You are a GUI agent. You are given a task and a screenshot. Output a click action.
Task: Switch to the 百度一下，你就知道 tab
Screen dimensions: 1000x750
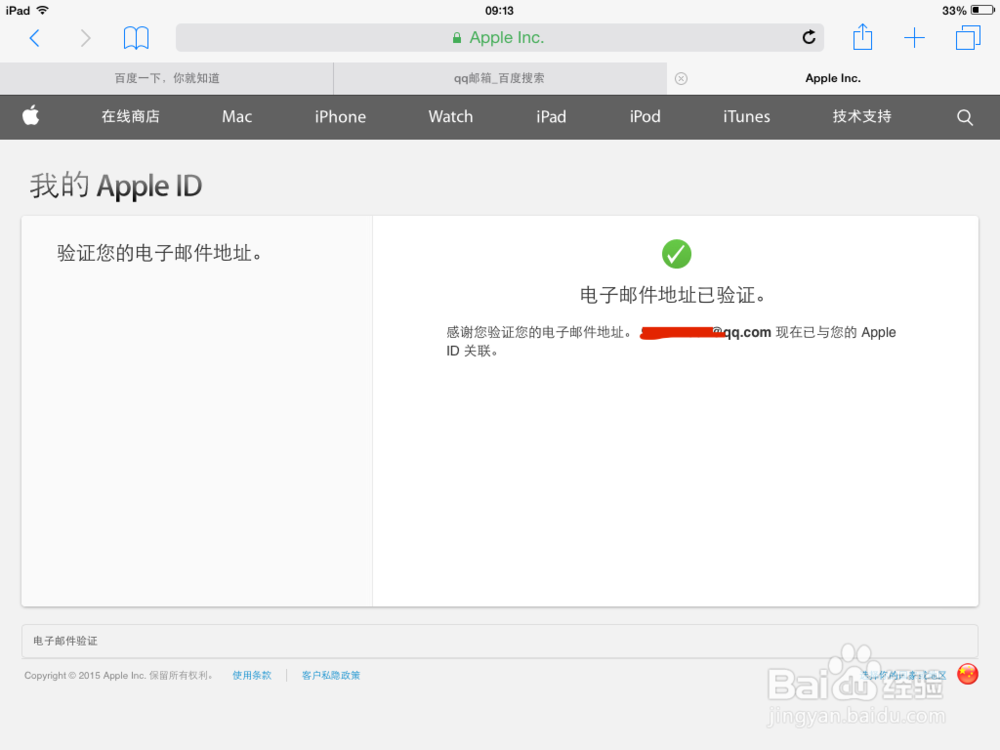click(x=166, y=78)
